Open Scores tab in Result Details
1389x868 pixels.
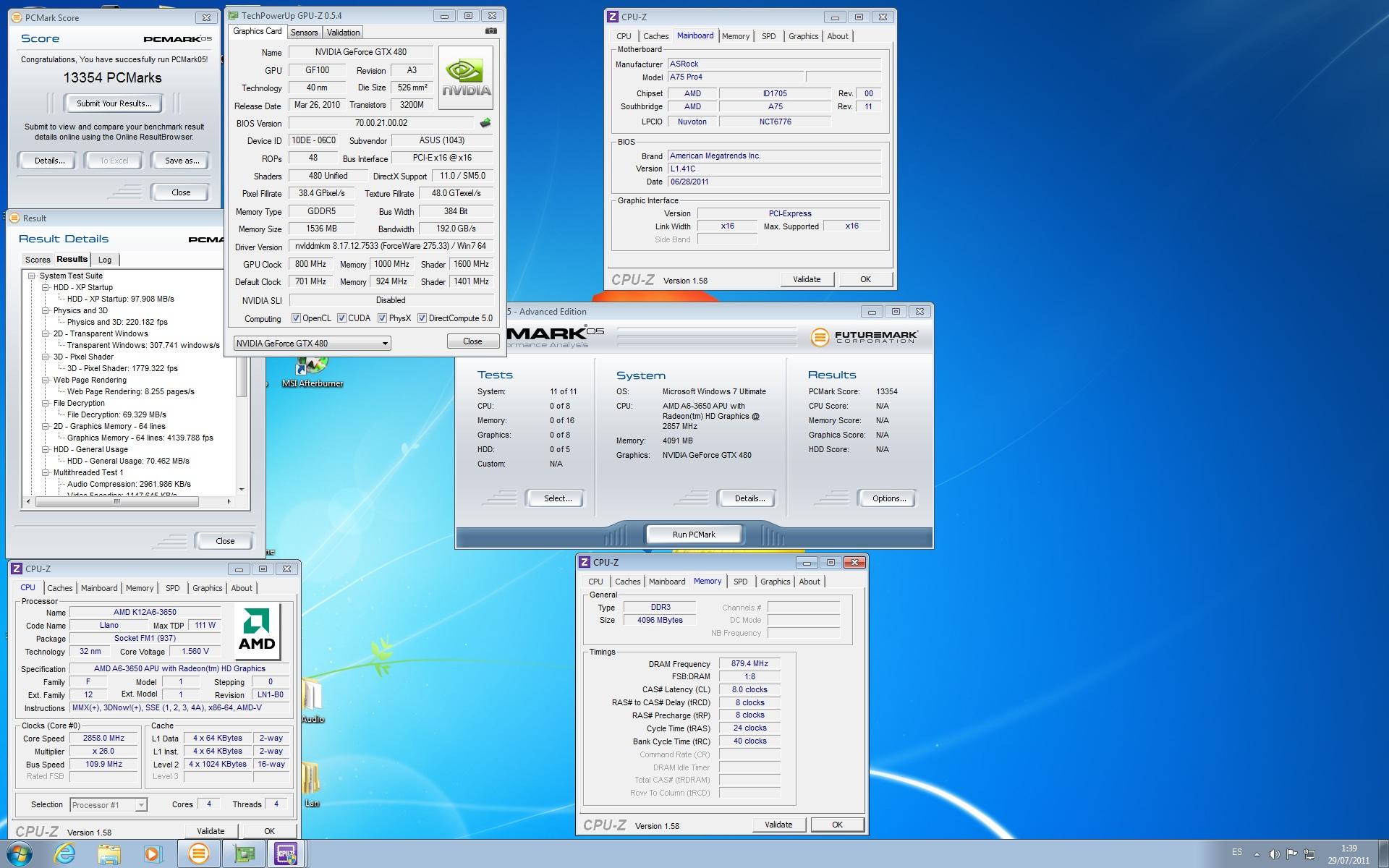click(x=38, y=260)
